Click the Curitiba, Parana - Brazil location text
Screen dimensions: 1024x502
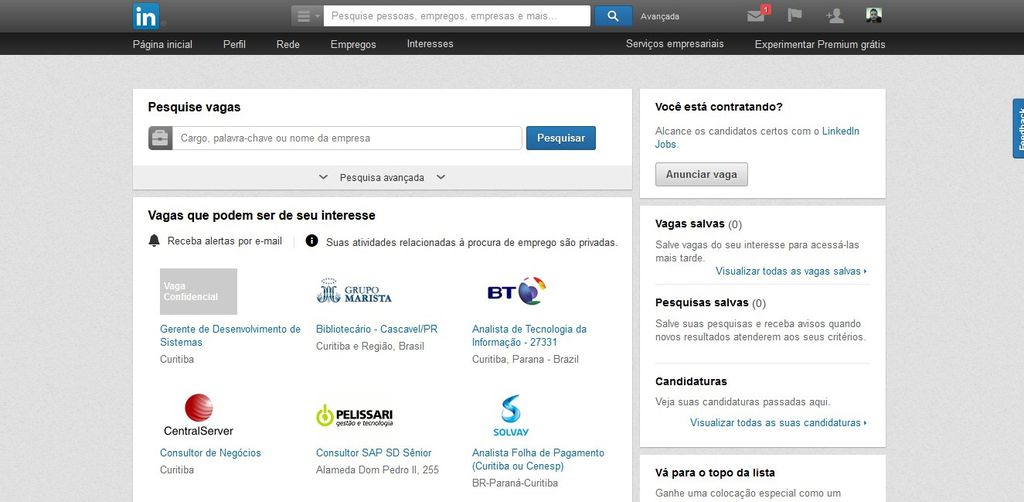[x=525, y=359]
